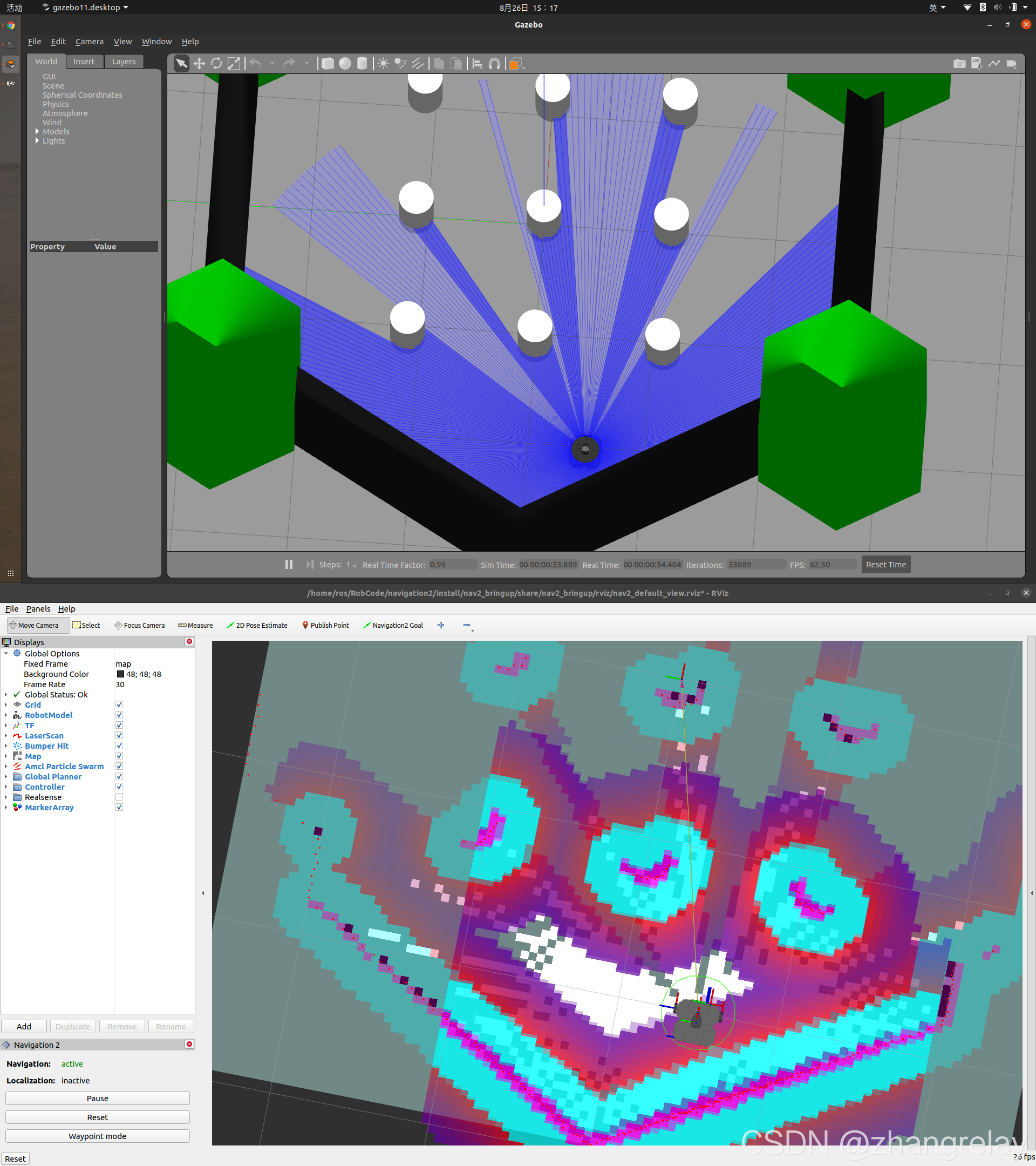The width and height of the screenshot is (1036, 1166).
Task: Expand the Lights tree item
Action: click(38, 141)
